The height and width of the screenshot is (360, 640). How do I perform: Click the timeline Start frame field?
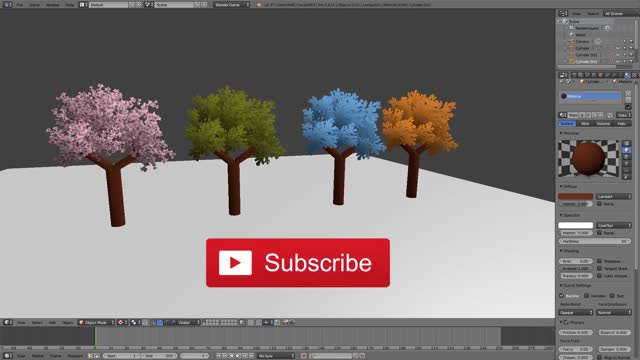pos(121,356)
